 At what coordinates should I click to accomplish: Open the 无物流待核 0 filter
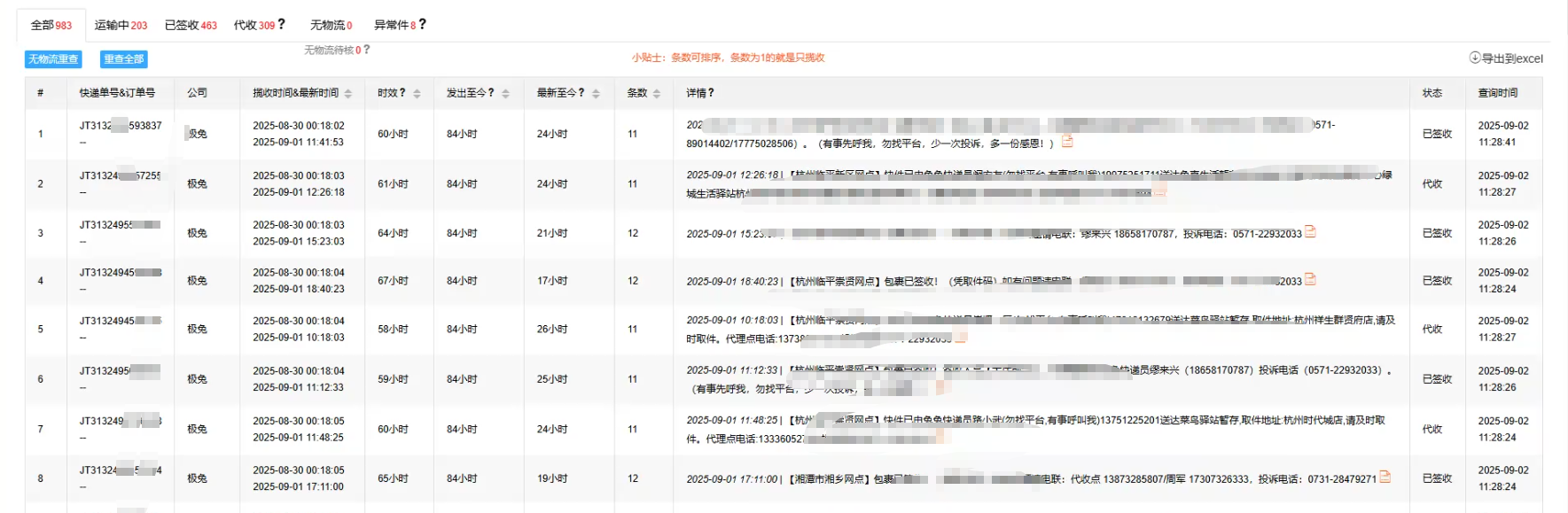point(332,51)
